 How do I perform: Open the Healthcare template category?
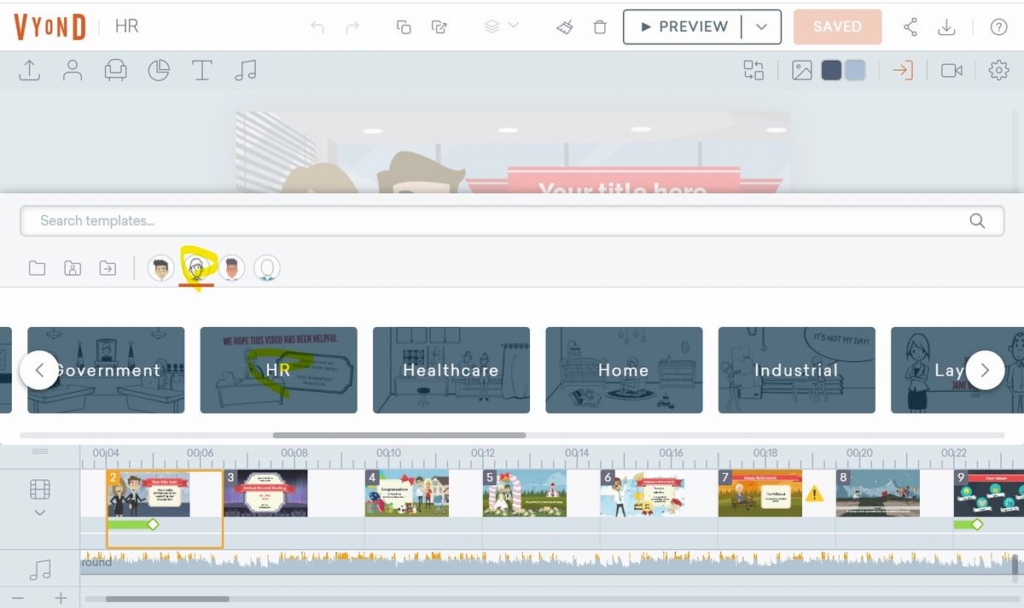pyautogui.click(x=451, y=370)
